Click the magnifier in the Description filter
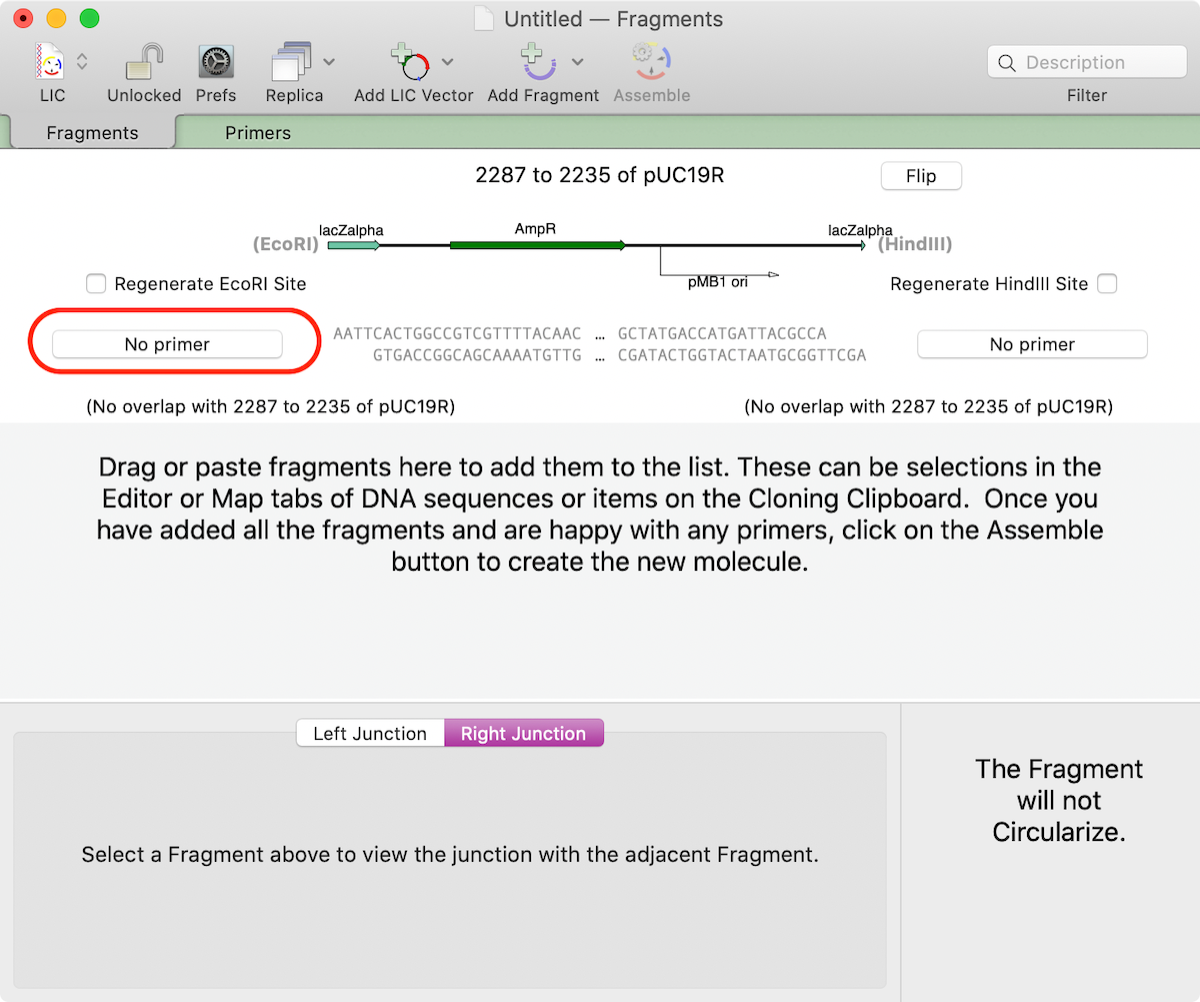 1007,62
